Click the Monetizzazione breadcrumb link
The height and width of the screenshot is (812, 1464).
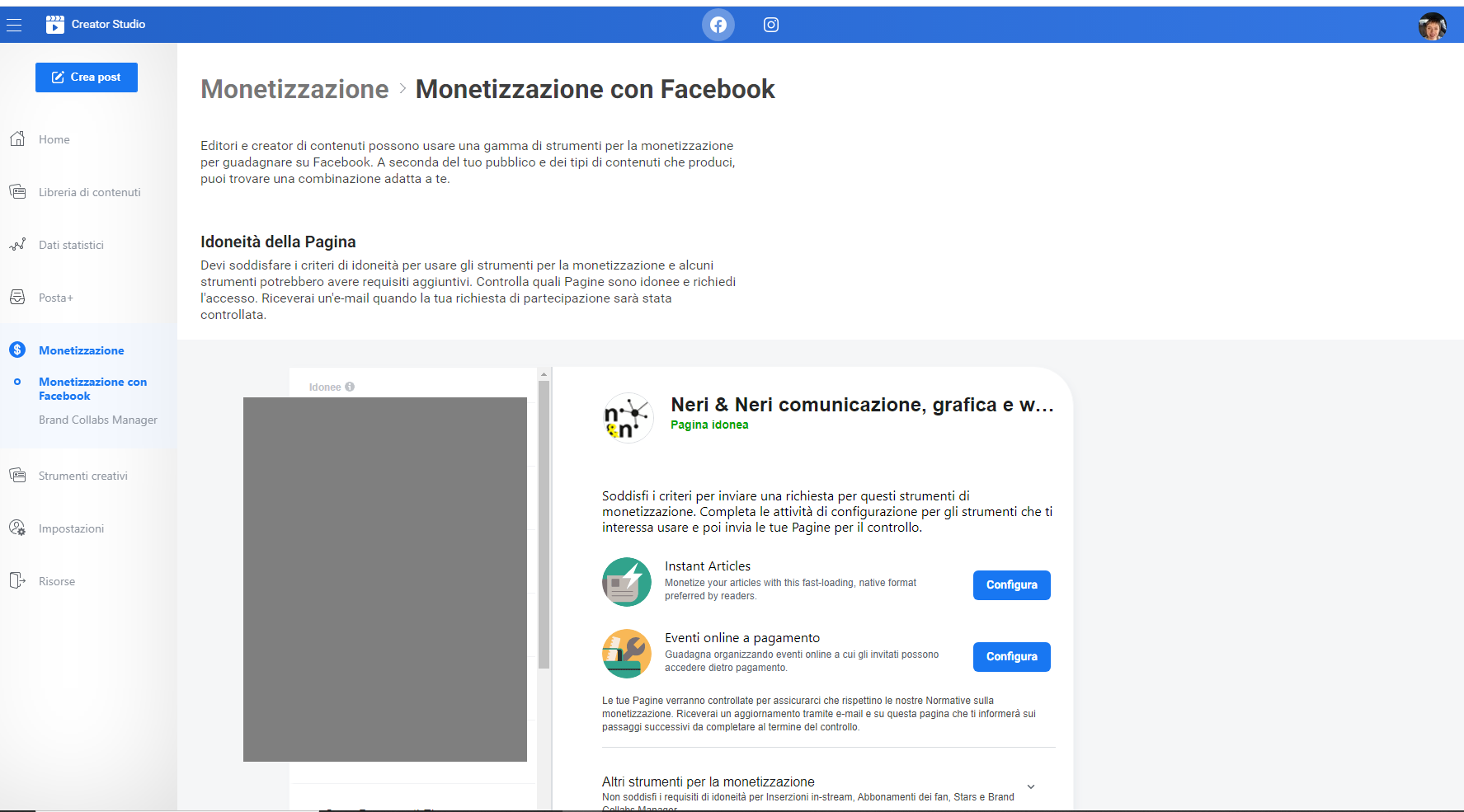point(294,89)
